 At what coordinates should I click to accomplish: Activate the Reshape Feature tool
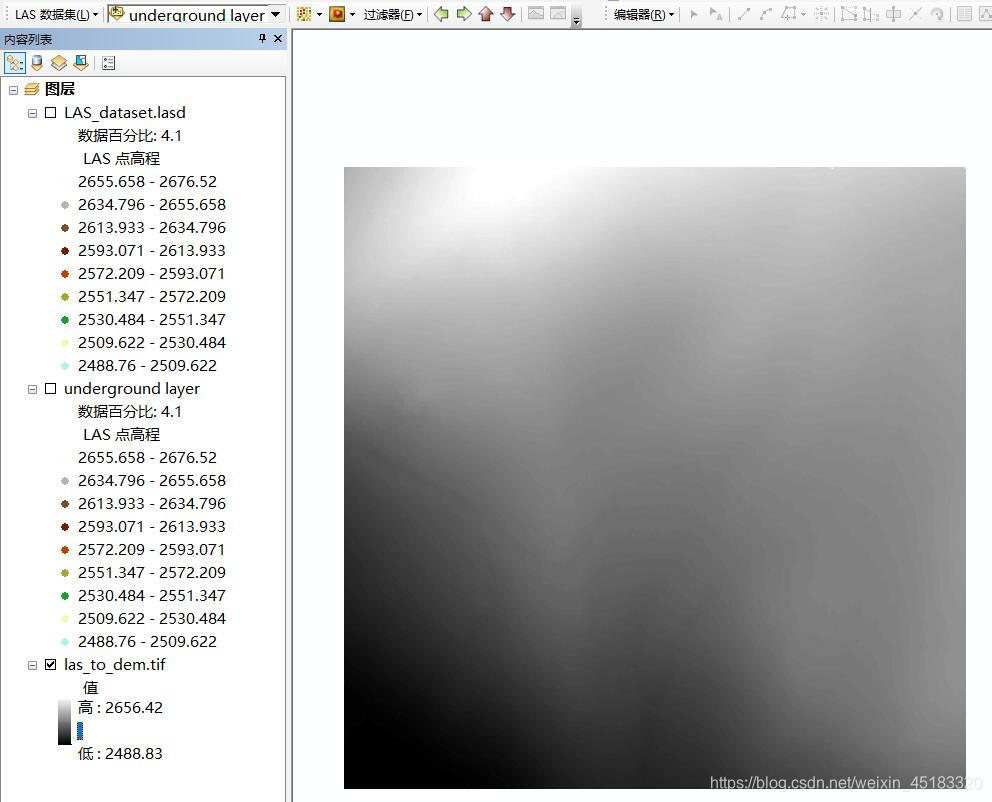click(871, 14)
